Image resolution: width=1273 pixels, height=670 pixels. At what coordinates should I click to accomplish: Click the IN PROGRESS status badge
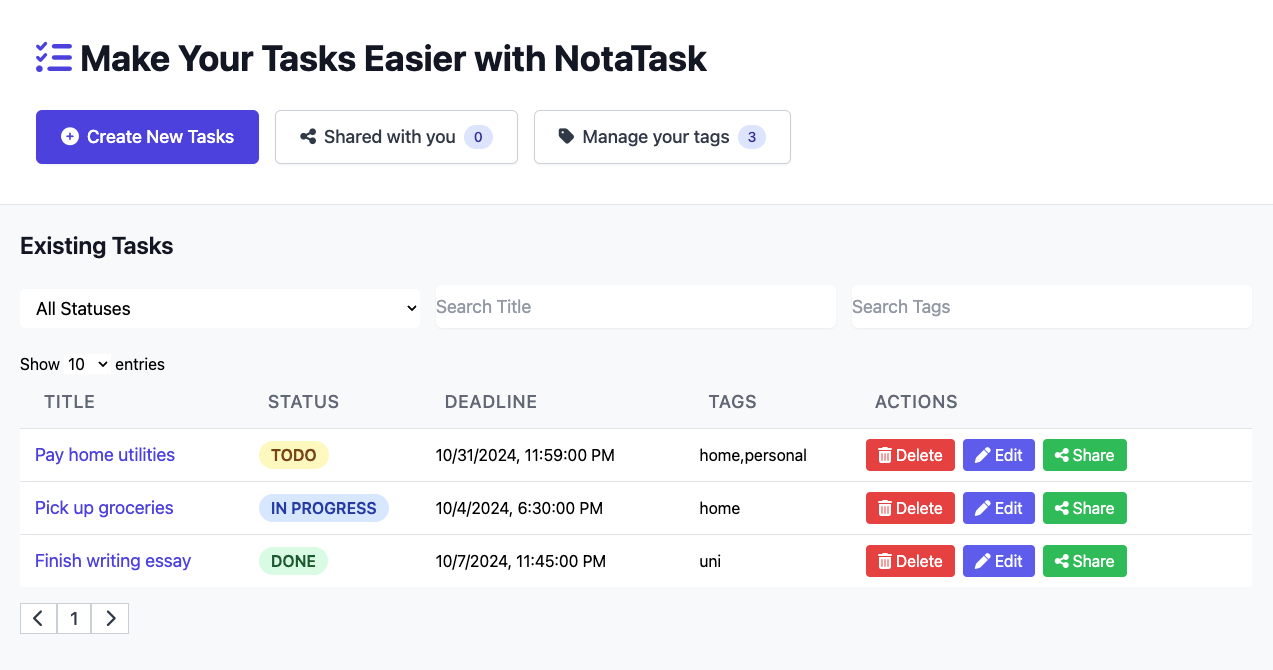(x=324, y=508)
